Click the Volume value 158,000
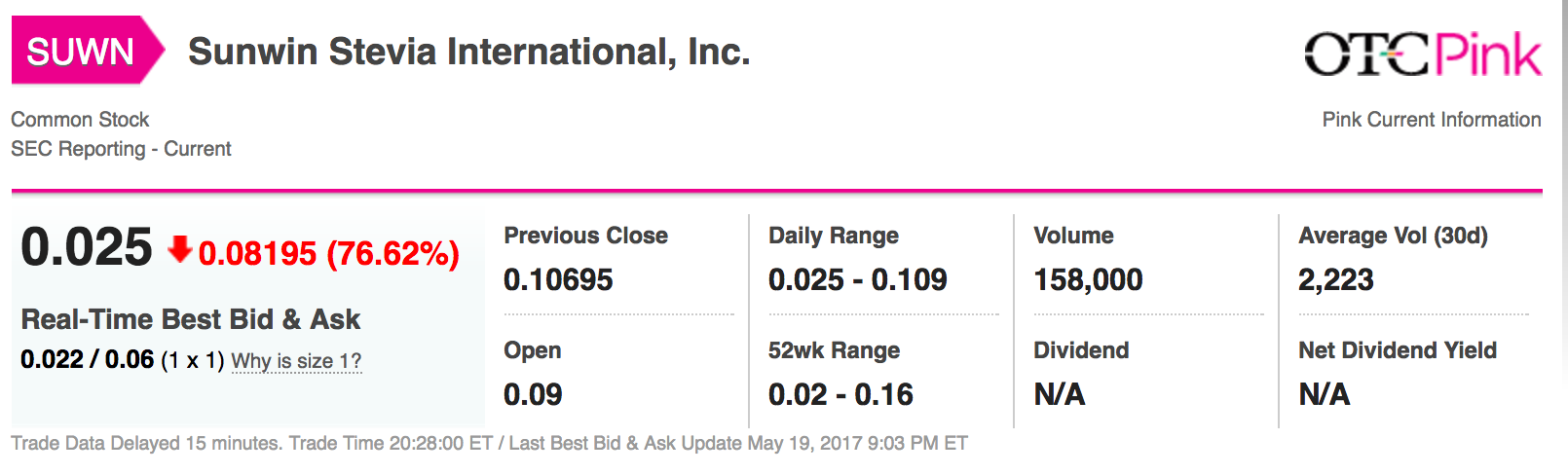Image resolution: width=1568 pixels, height=475 pixels. 1088,280
